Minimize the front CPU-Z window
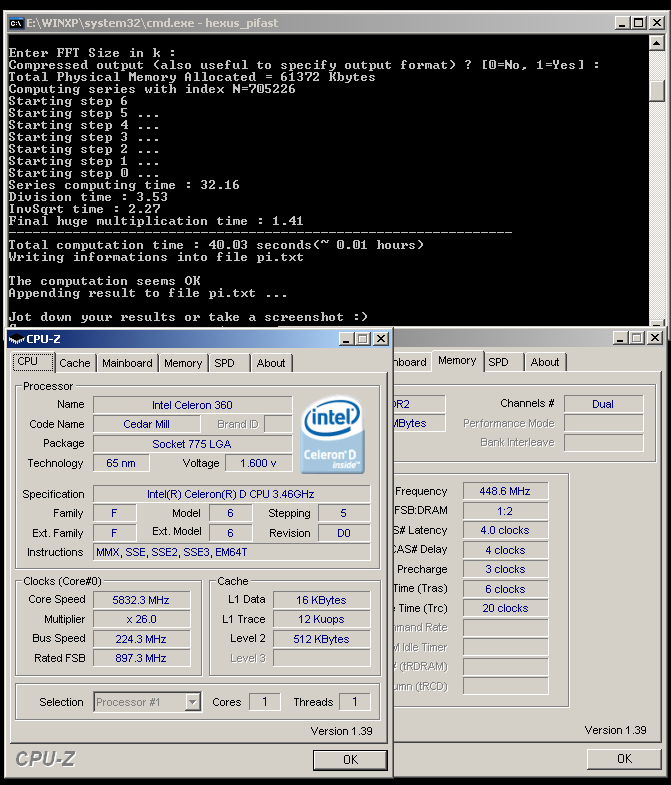 coord(346,339)
